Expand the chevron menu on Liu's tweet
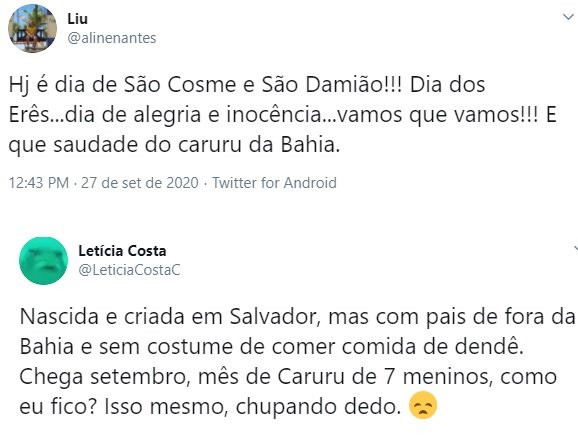 (568, 17)
